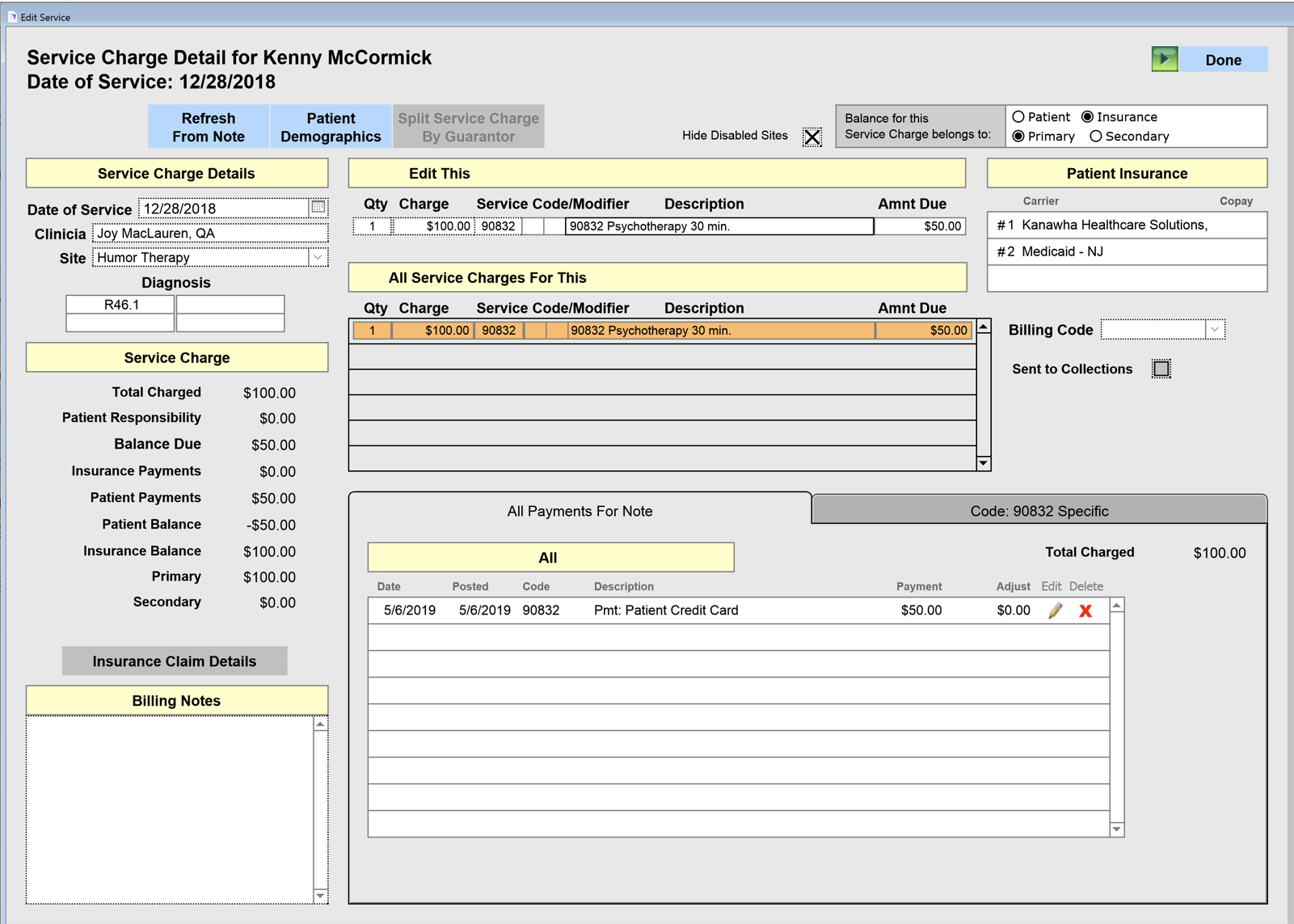Viewport: 1294px width, 924px height.
Task: Open the Billing Code dropdown
Action: [1214, 330]
